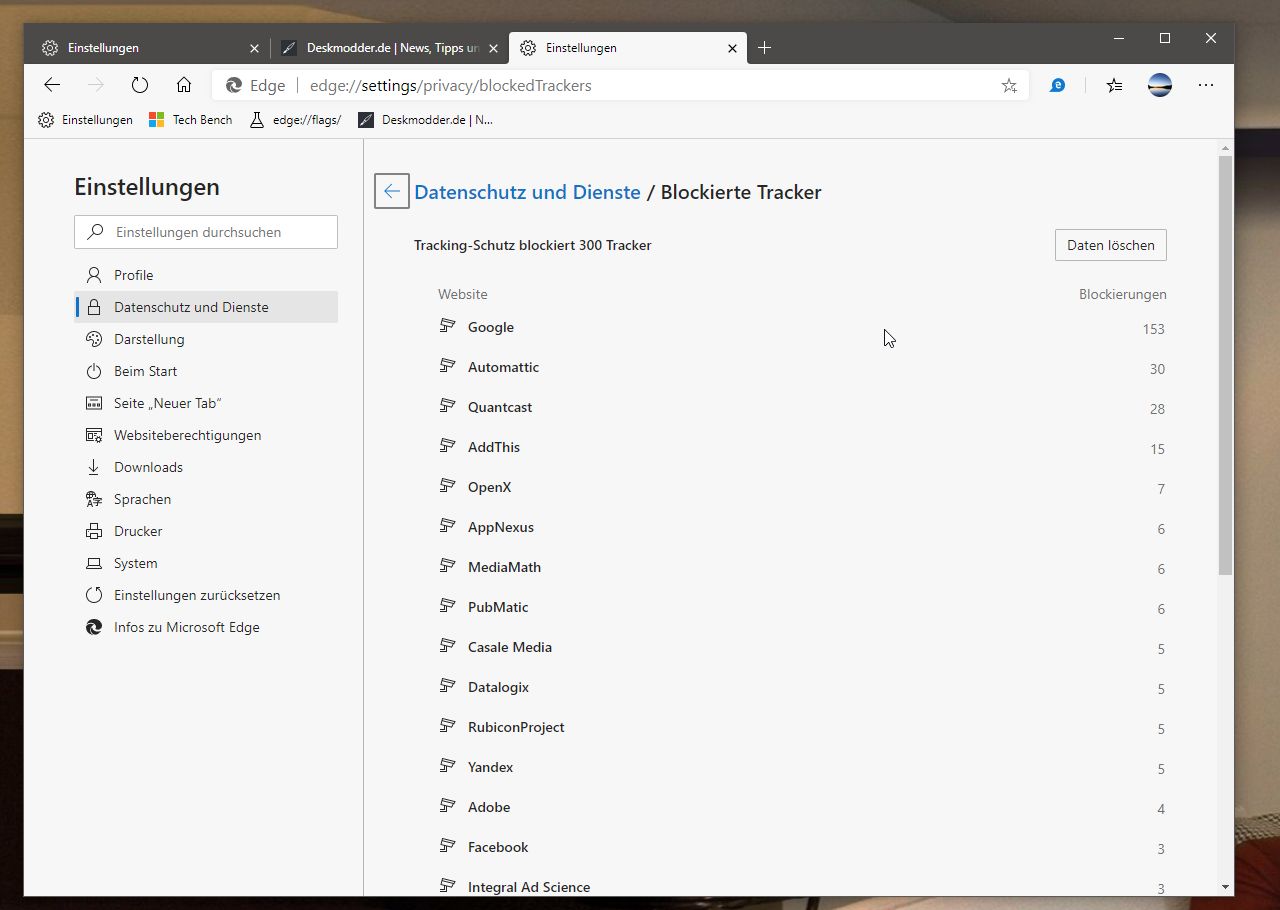Click the tracker icon beside Yandex
This screenshot has height=910, width=1280.
tap(448, 766)
